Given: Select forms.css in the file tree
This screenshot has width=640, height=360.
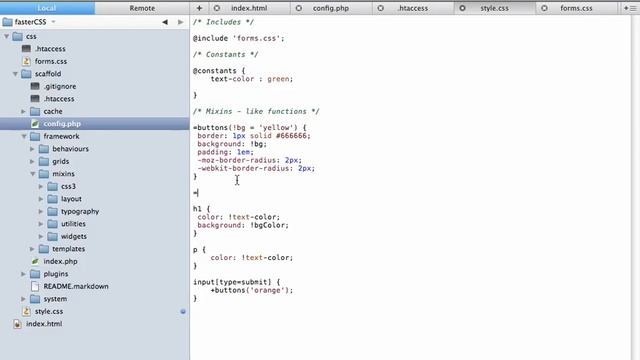Looking at the screenshot, I should coord(51,61).
